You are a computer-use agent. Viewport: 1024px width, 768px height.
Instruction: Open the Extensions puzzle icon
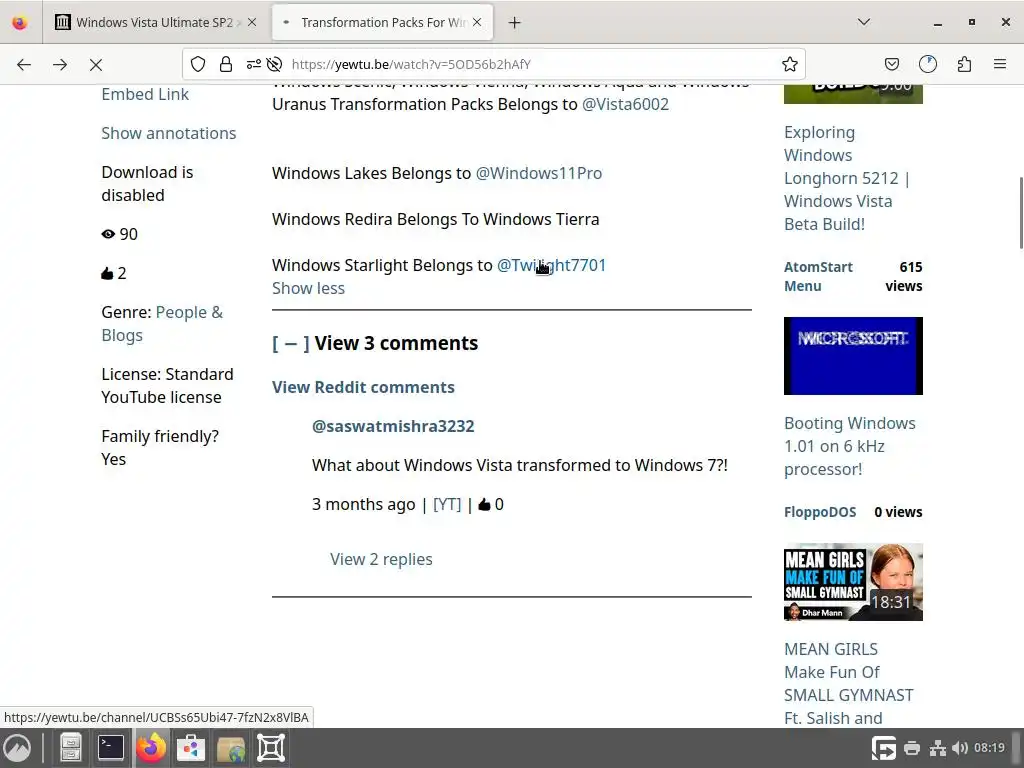[964, 64]
